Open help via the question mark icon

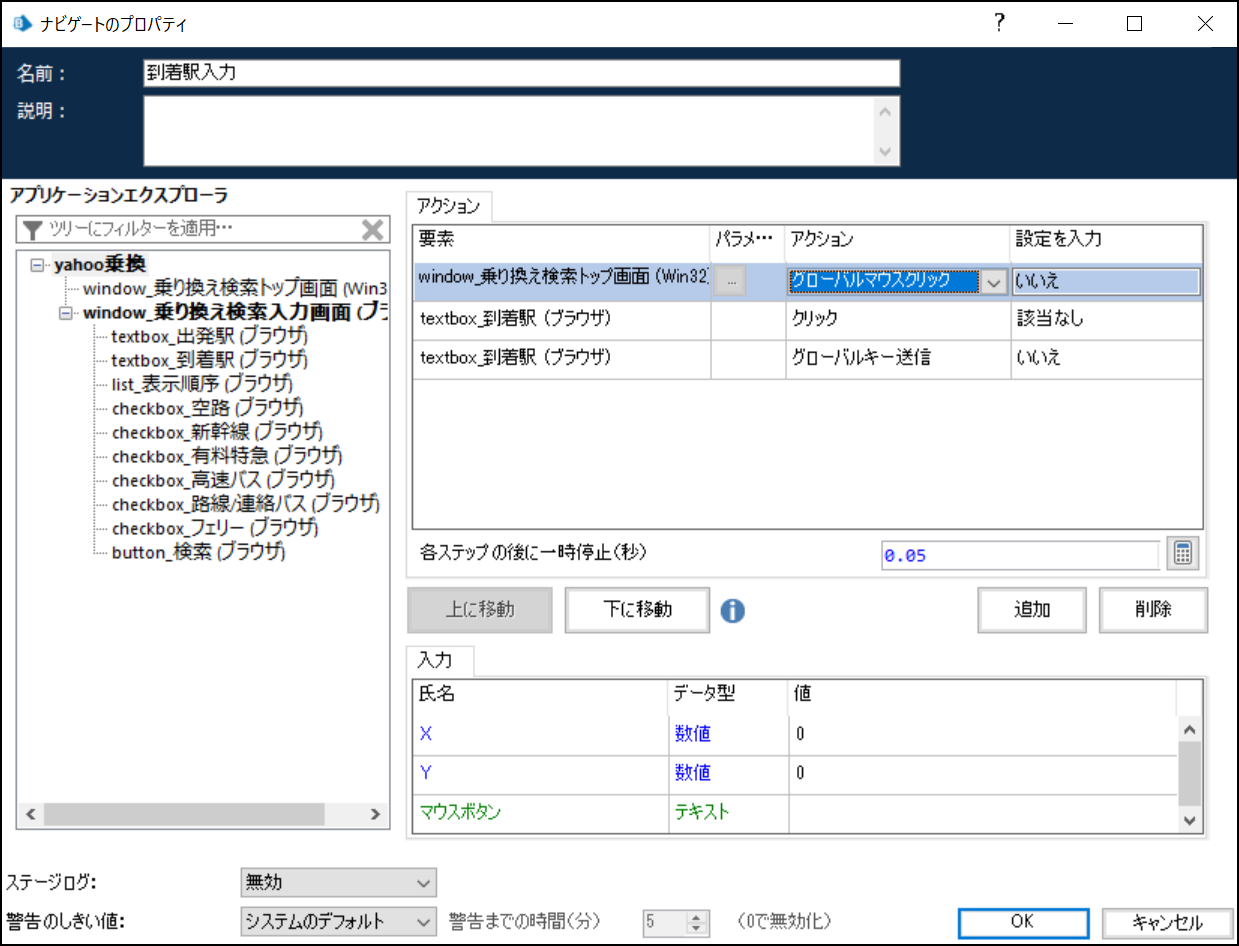coord(999,22)
